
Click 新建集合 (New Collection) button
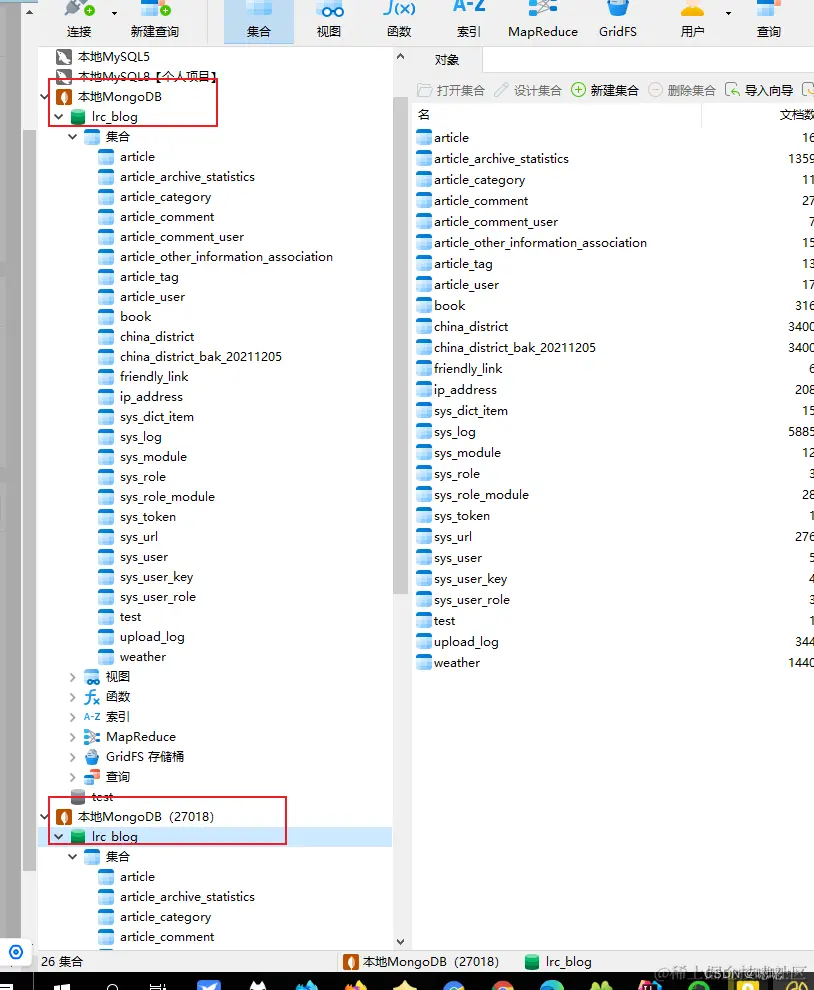click(x=605, y=90)
